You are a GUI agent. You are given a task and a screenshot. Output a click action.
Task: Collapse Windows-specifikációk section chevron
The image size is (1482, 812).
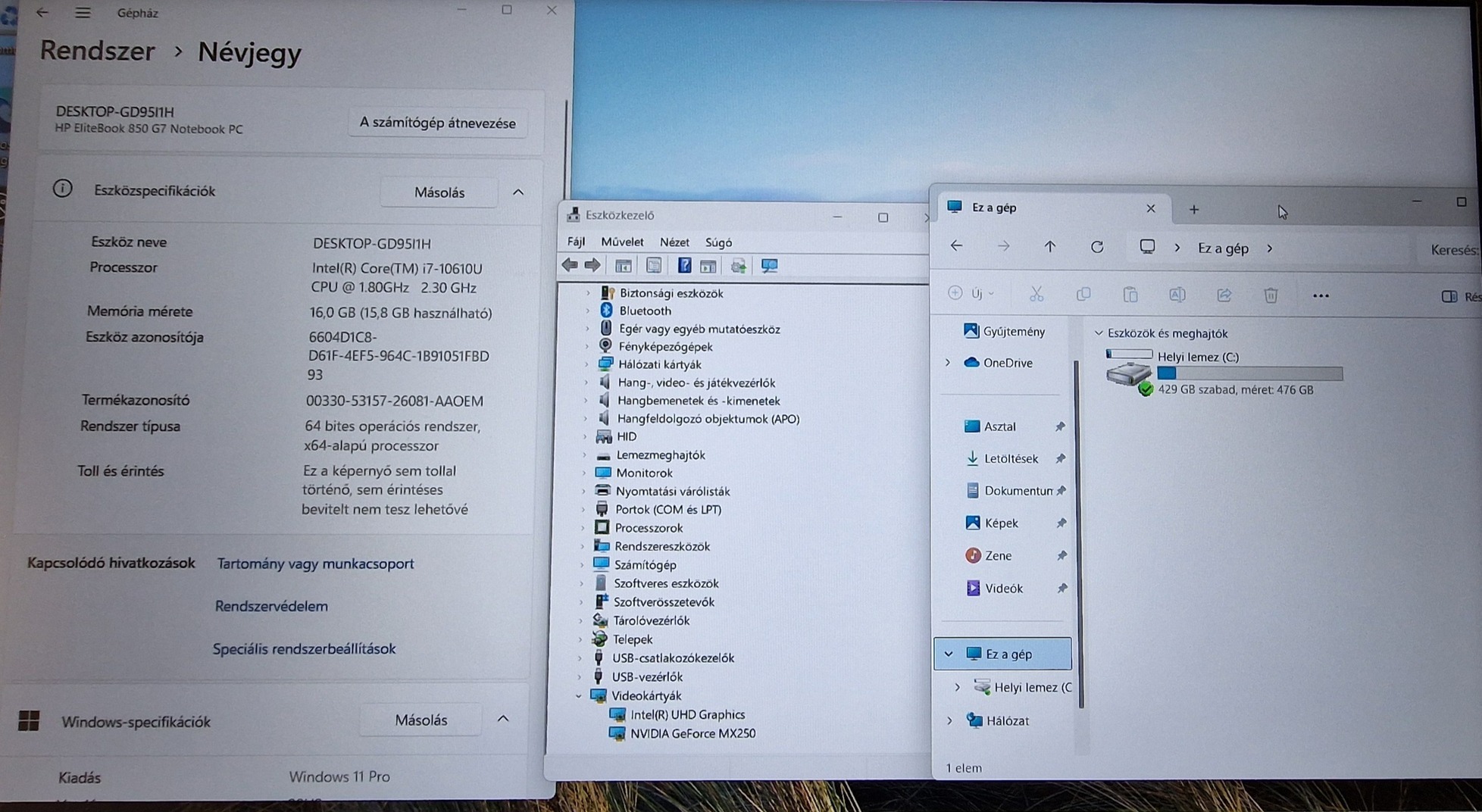503,719
